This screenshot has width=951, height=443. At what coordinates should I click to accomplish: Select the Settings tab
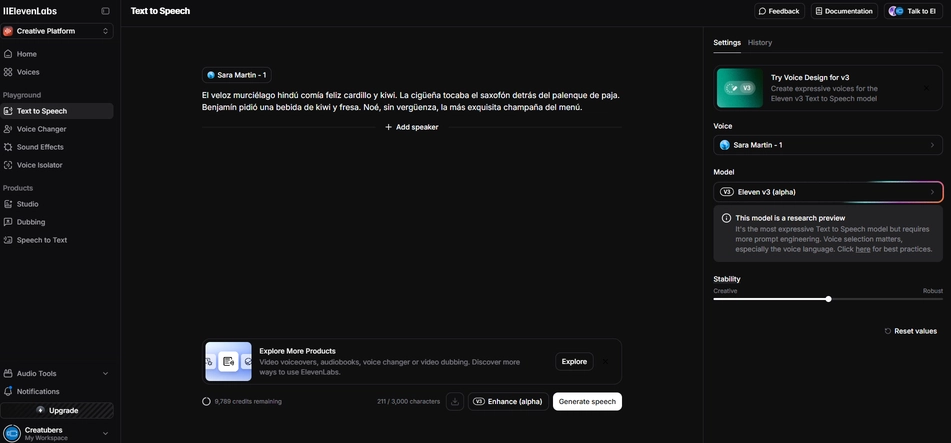(727, 43)
